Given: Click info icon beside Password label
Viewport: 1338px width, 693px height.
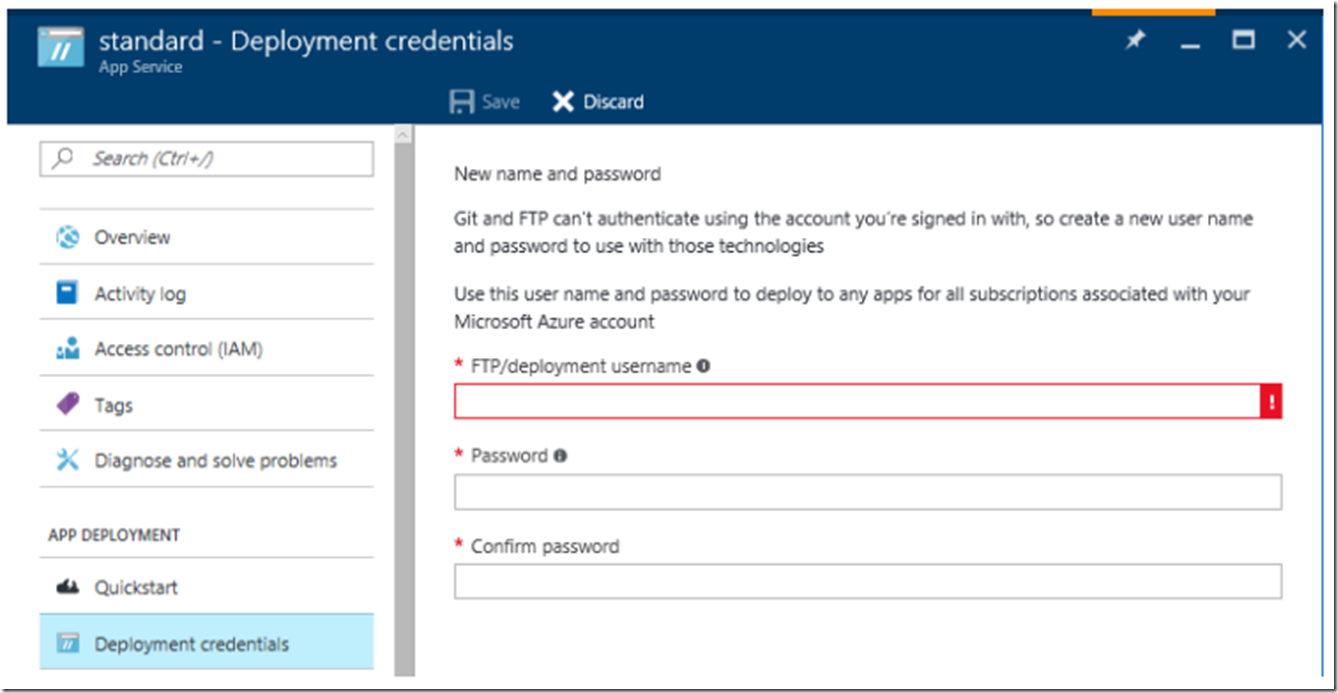Looking at the screenshot, I should point(560,456).
